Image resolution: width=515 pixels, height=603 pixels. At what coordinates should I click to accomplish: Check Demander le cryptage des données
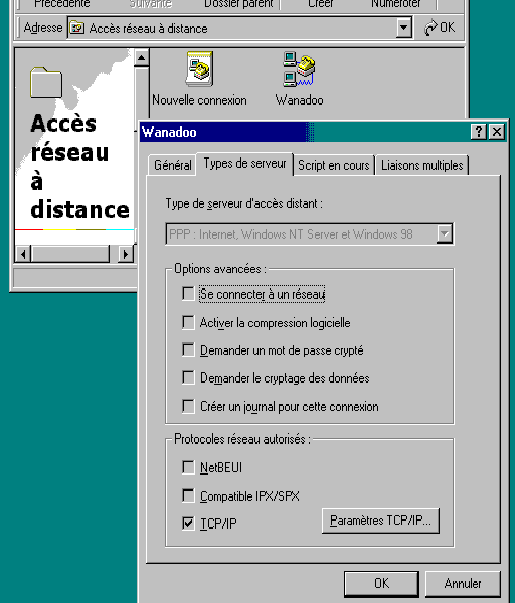pos(188,378)
